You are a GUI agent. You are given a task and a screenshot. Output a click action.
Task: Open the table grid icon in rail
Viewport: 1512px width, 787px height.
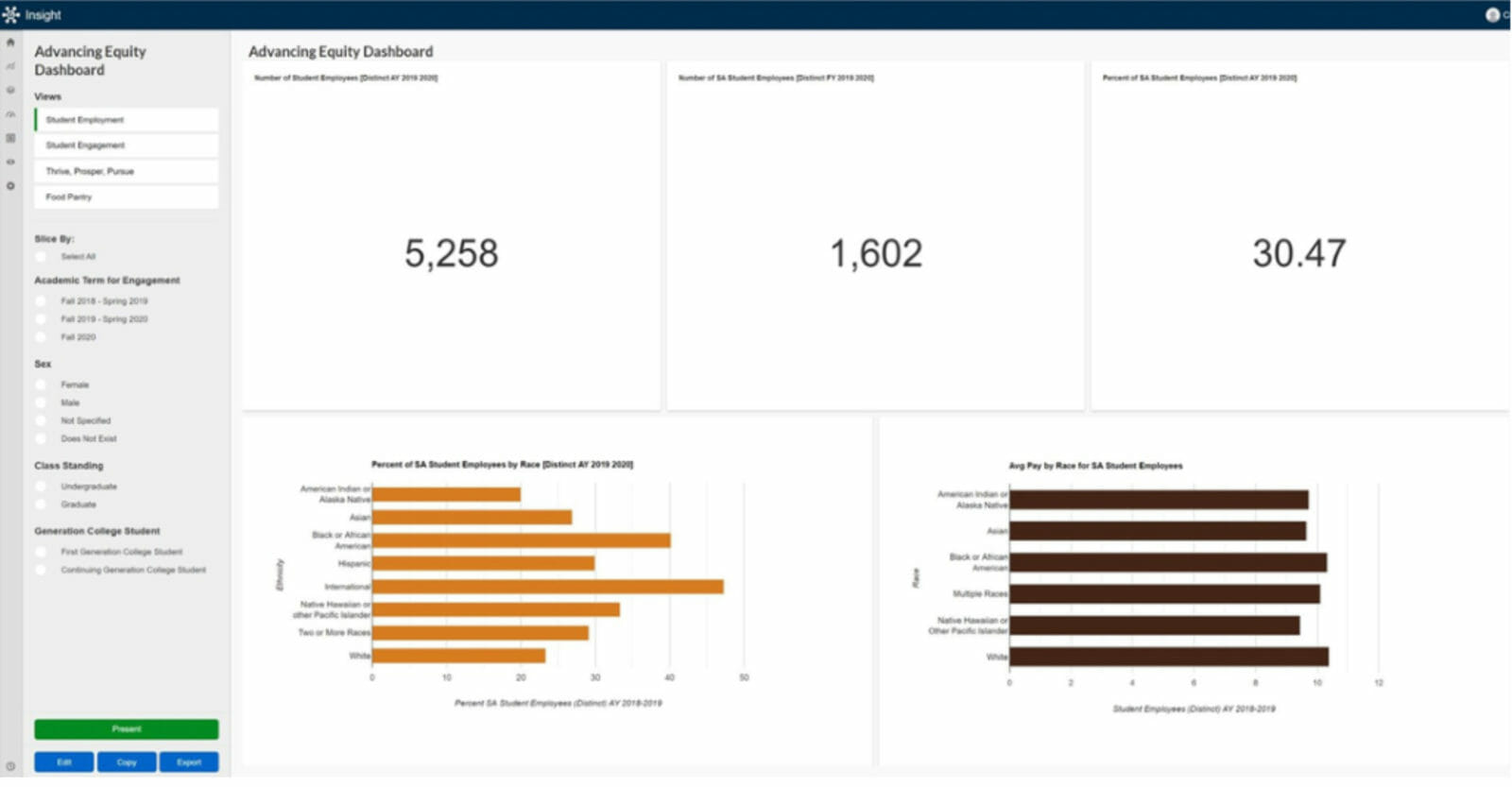click(x=10, y=138)
